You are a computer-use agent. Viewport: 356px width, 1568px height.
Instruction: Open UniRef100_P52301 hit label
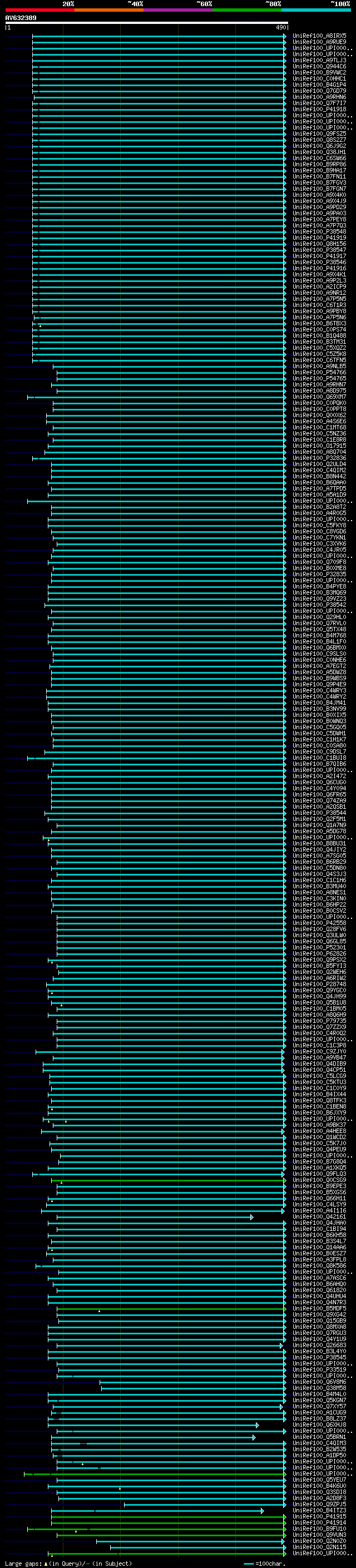click(319, 947)
